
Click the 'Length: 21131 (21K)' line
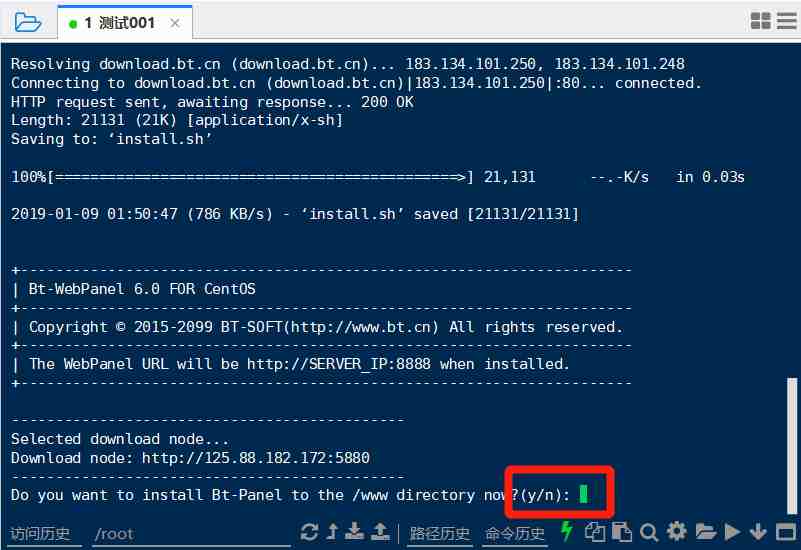click(177, 121)
